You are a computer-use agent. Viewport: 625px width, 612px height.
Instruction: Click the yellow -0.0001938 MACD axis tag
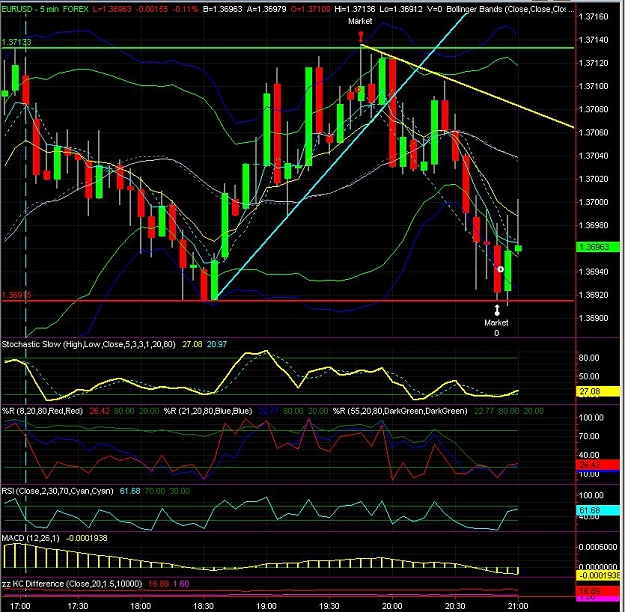tap(598, 575)
